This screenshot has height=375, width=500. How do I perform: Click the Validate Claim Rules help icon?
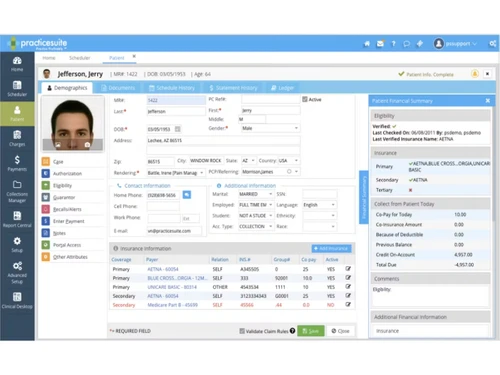click(292, 331)
